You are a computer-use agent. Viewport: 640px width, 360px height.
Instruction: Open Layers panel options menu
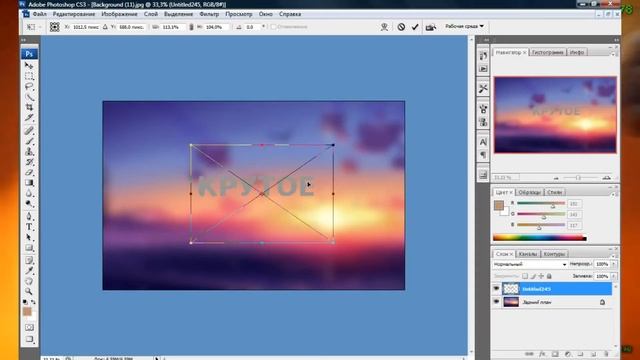(613, 256)
